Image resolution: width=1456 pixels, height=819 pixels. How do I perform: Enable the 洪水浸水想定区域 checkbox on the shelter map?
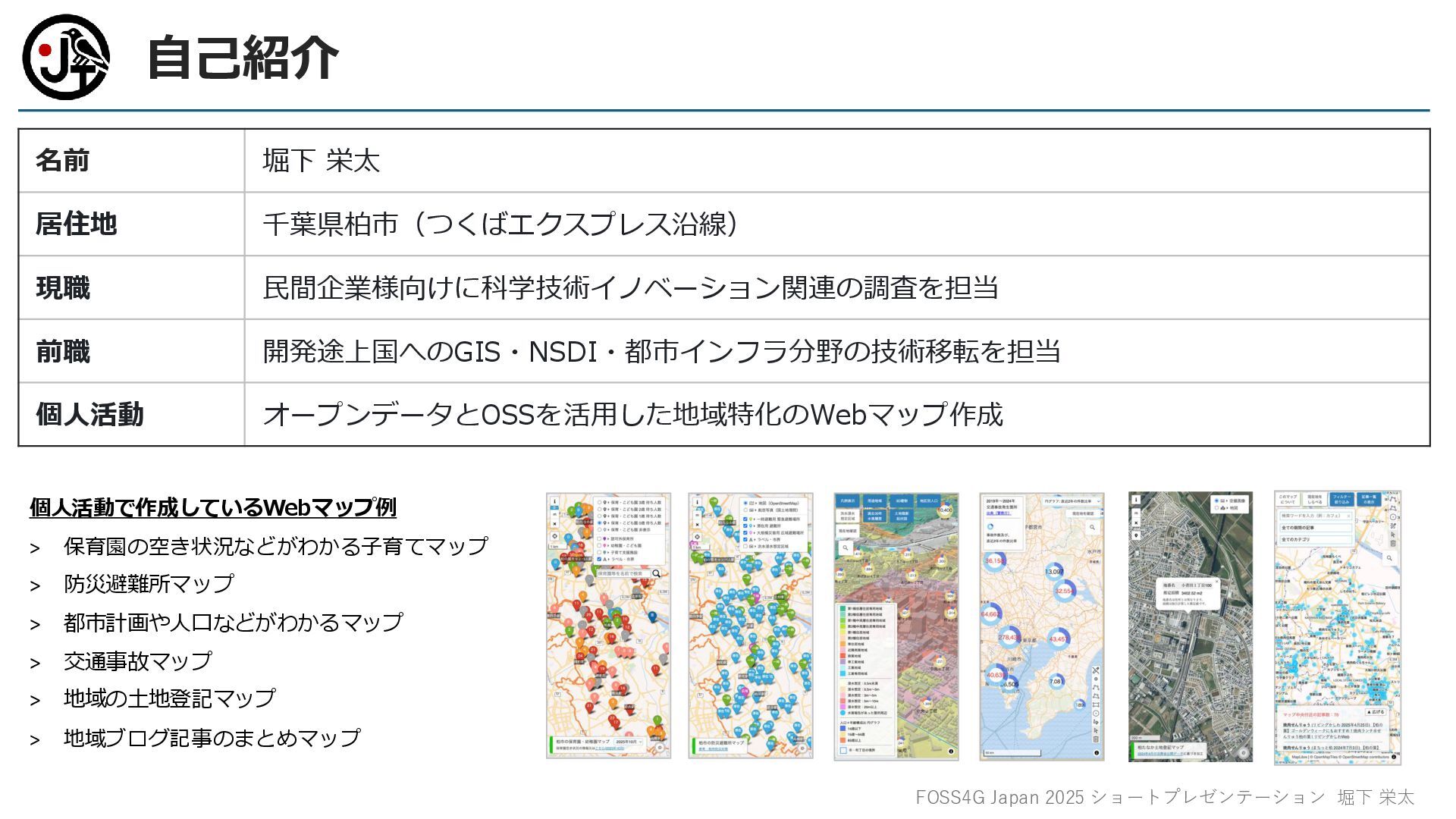pyautogui.click(x=745, y=546)
